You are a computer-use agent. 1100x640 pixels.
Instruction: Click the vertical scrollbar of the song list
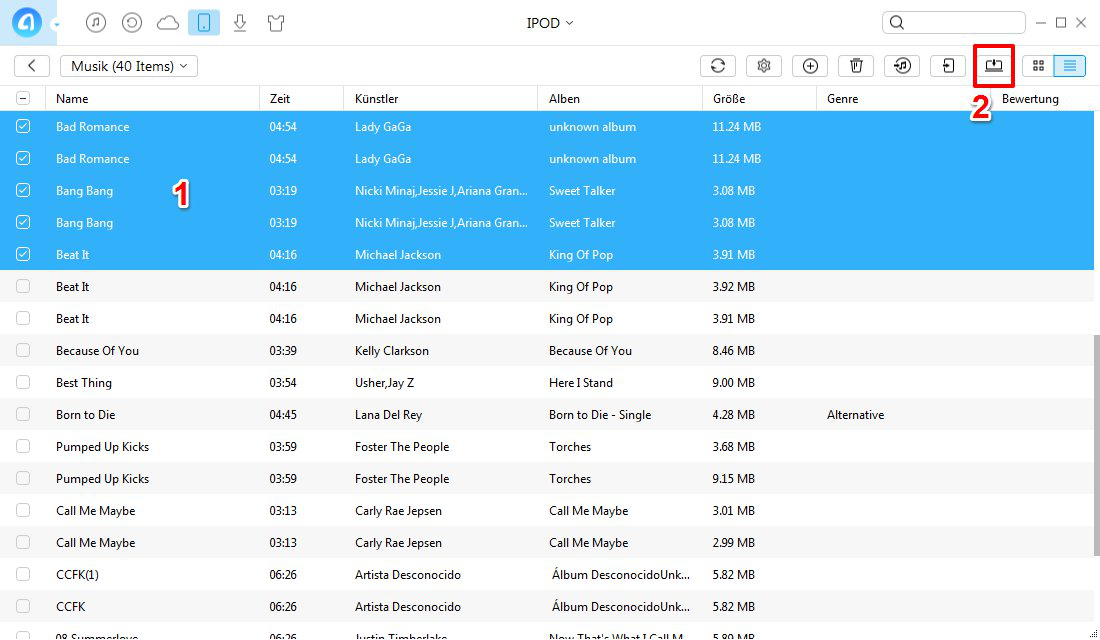[x=1096, y=446]
